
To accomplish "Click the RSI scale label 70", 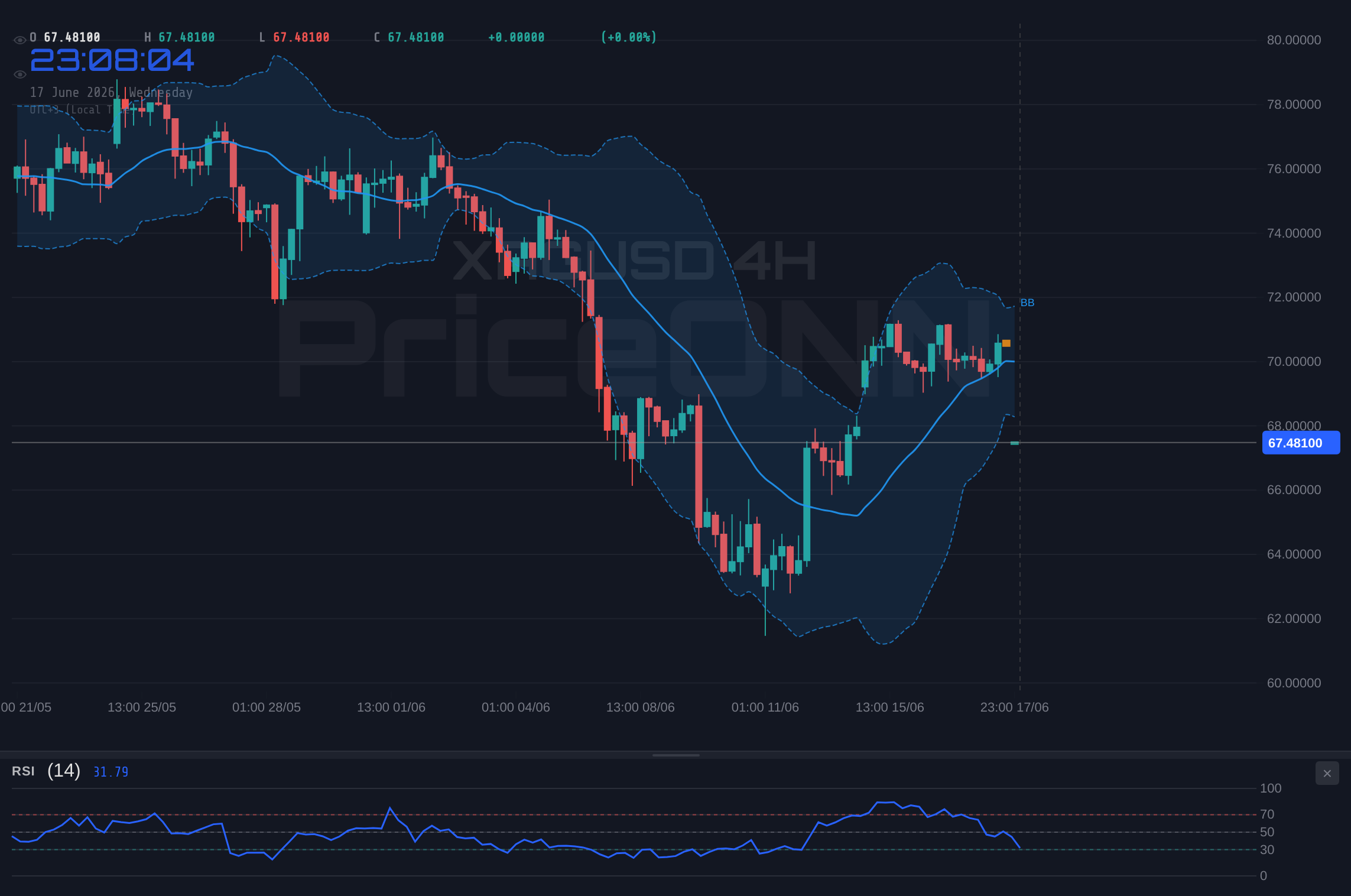I will click(x=1267, y=814).
